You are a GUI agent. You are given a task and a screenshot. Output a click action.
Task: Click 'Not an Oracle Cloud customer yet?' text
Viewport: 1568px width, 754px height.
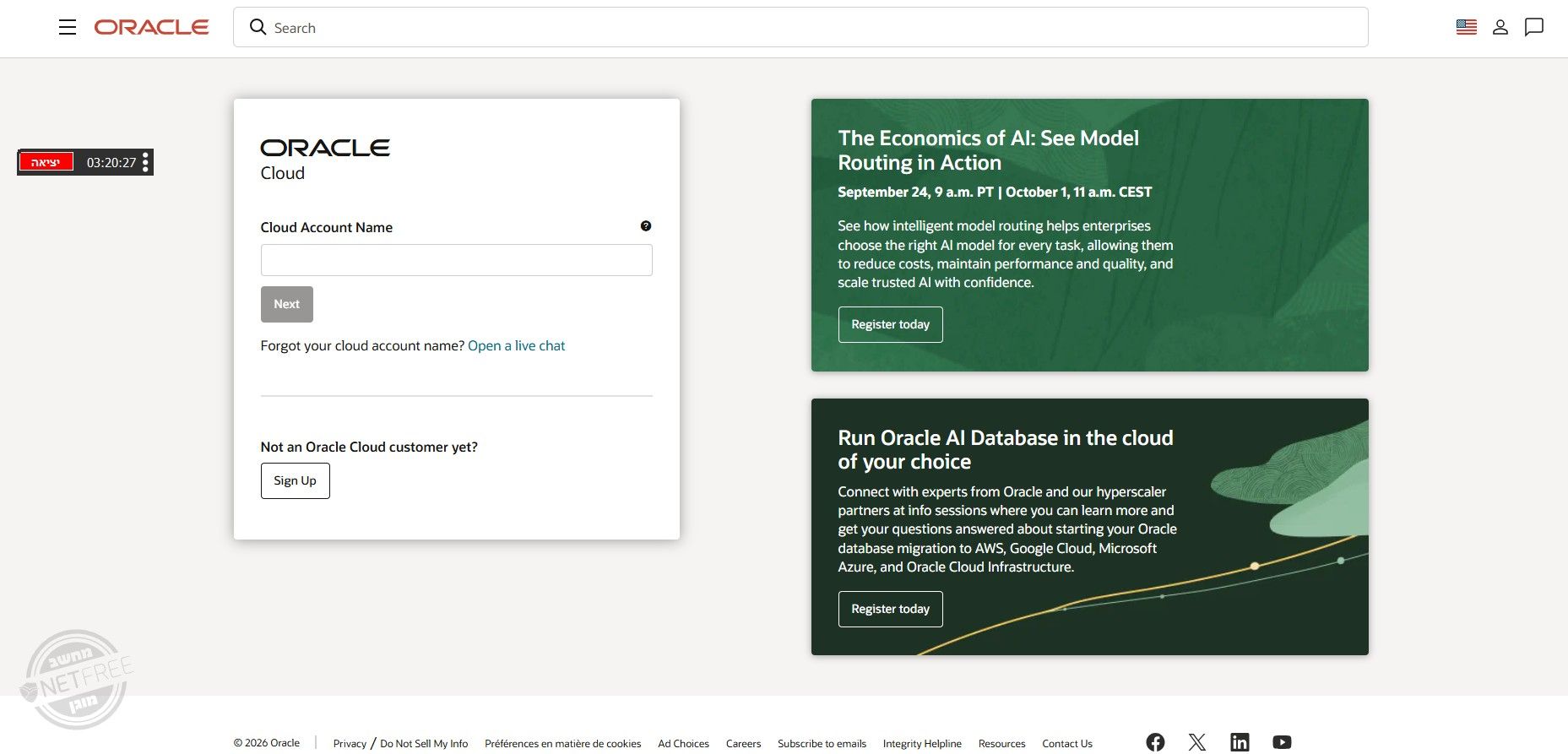(x=369, y=447)
